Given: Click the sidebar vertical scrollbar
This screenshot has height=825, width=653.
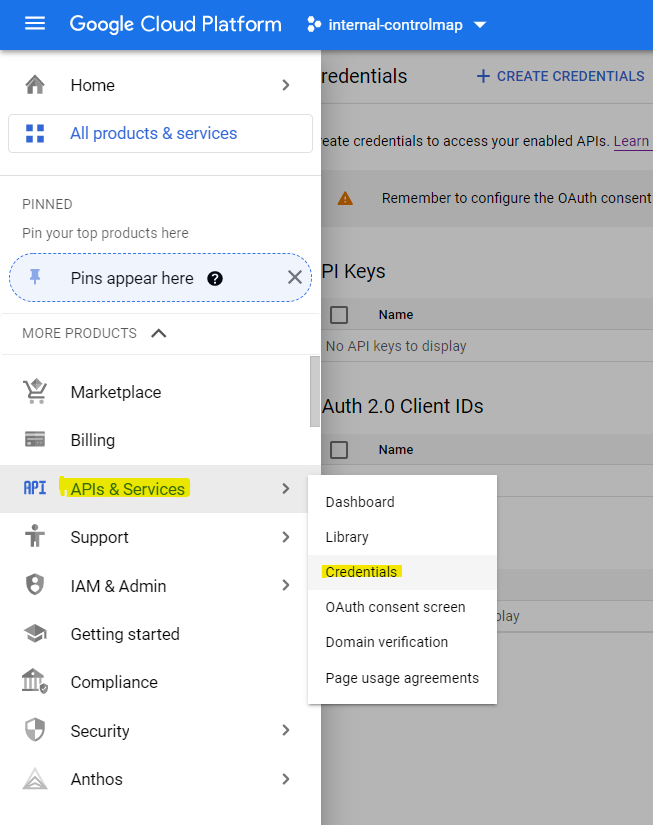Looking at the screenshot, I should (315, 390).
